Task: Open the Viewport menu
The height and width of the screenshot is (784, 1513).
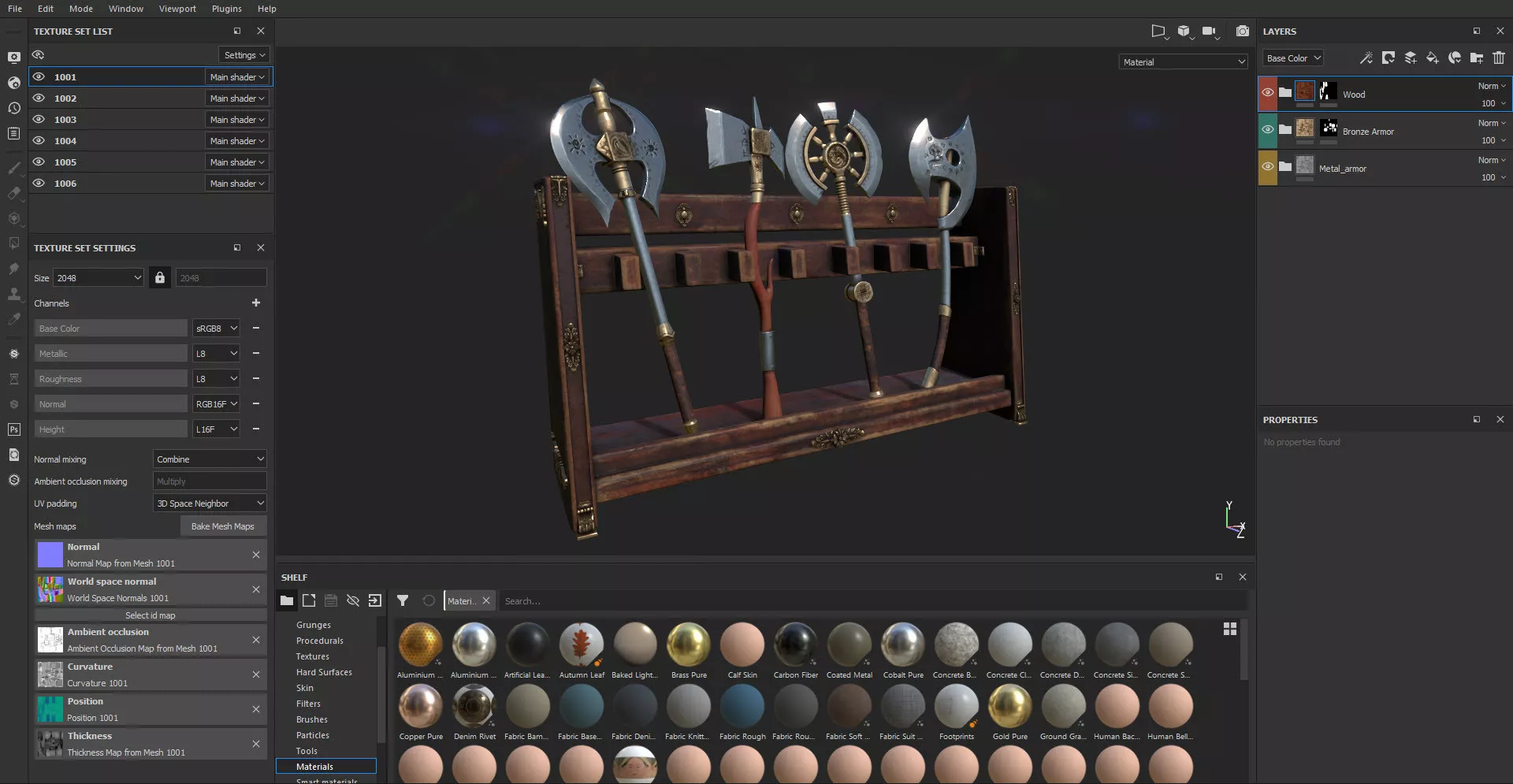Action: coord(177,9)
